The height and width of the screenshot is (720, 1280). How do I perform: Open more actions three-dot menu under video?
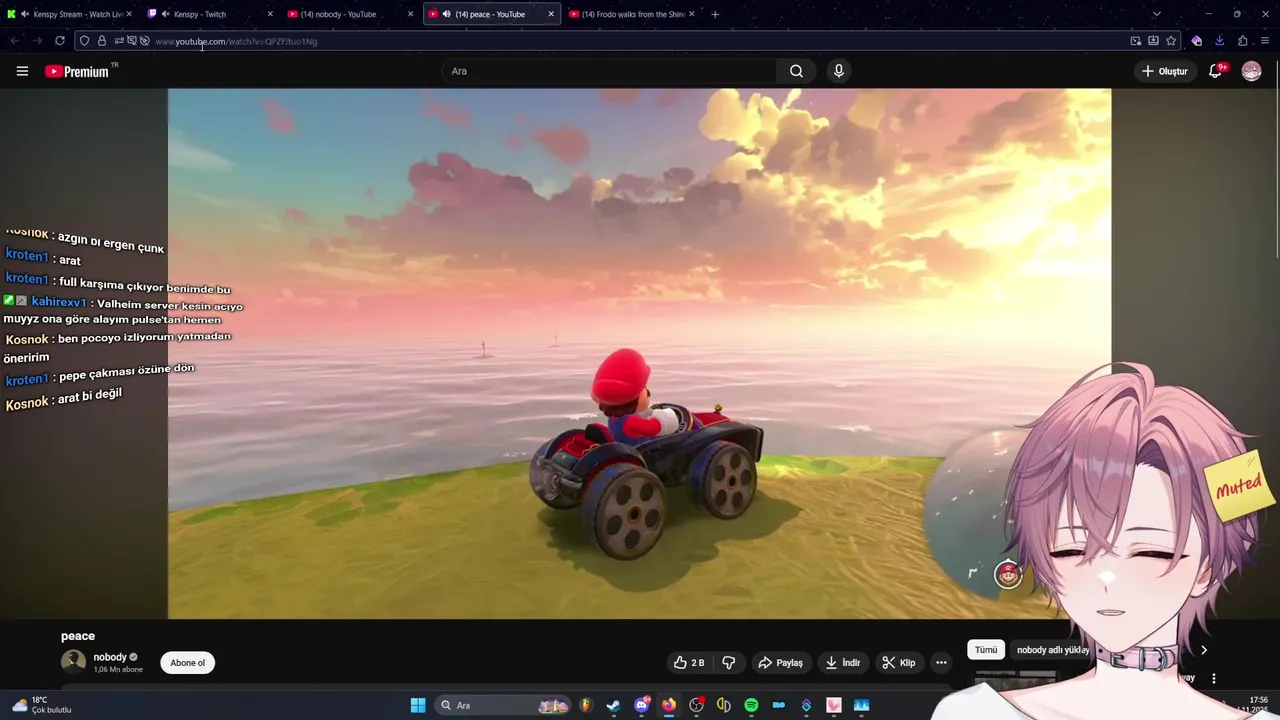coord(941,663)
